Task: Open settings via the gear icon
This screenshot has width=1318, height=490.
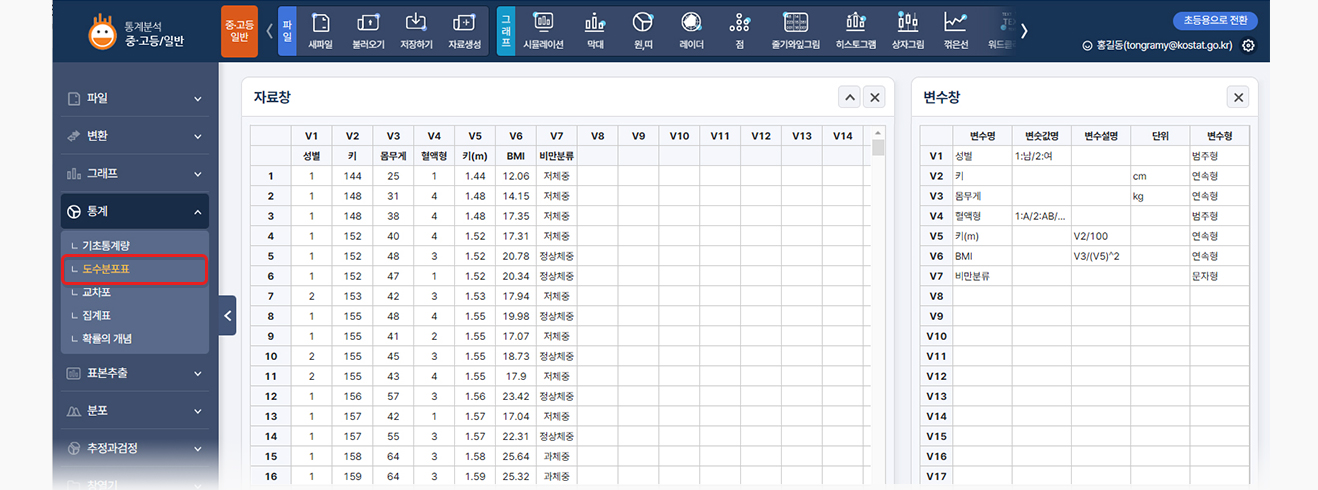Action: [1248, 46]
